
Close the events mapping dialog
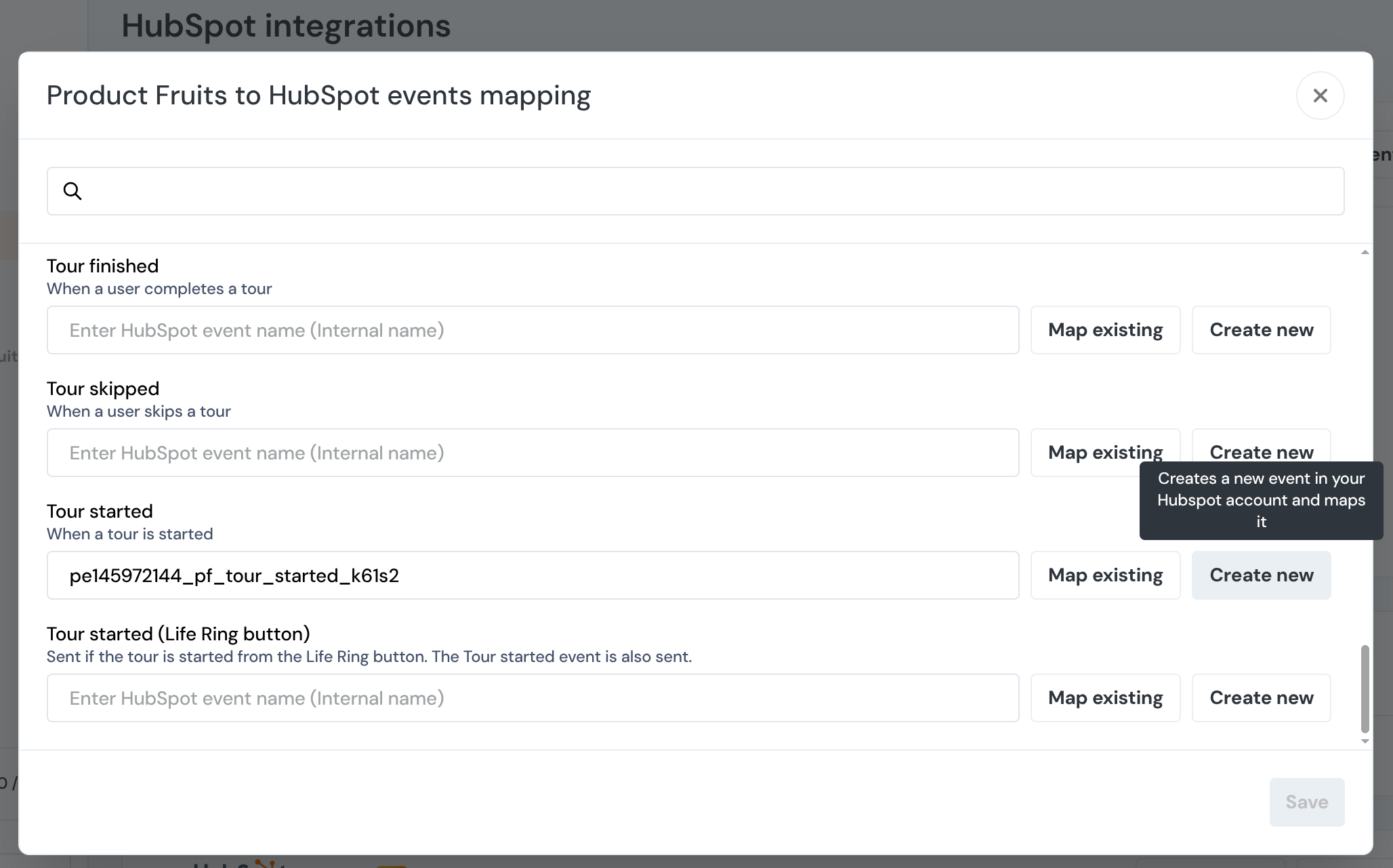point(1320,96)
